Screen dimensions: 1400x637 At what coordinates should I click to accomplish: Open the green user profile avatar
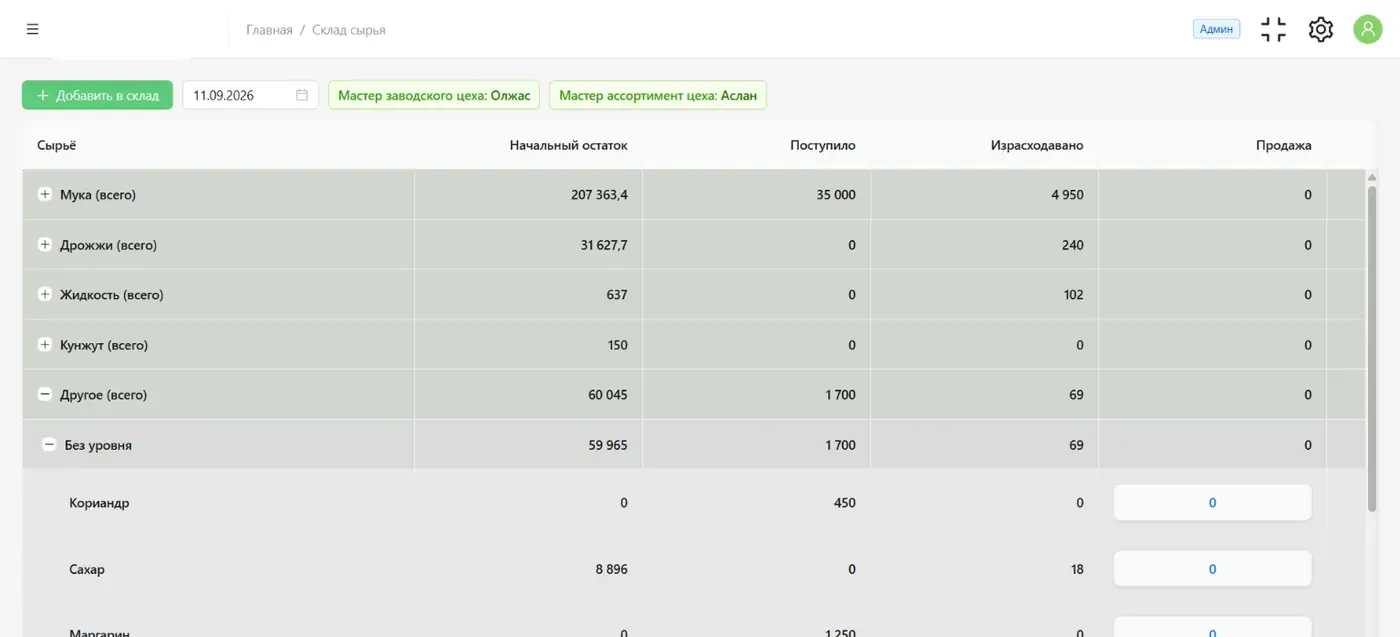click(x=1368, y=29)
